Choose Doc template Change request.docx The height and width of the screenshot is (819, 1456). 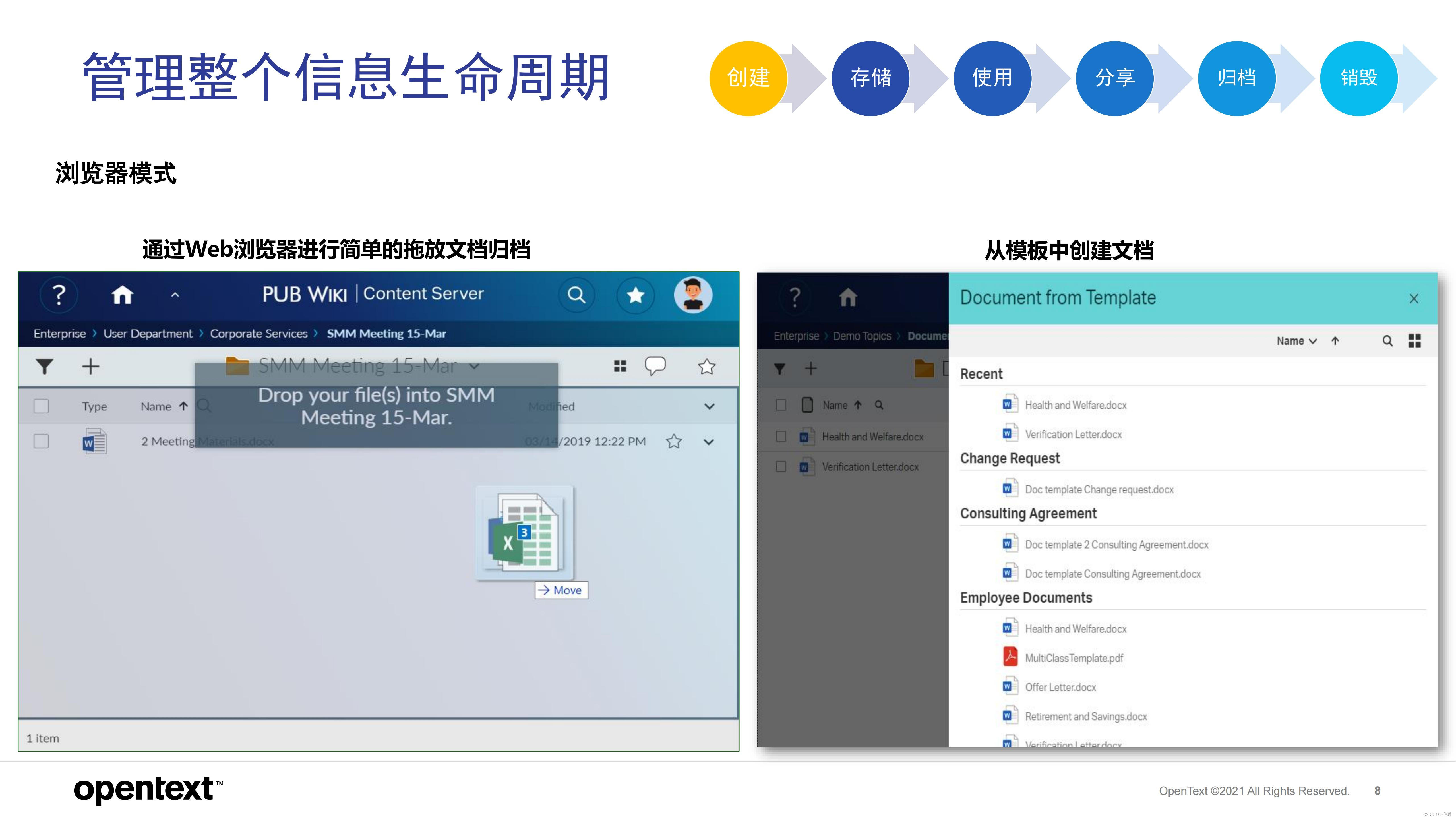pyautogui.click(x=1099, y=489)
